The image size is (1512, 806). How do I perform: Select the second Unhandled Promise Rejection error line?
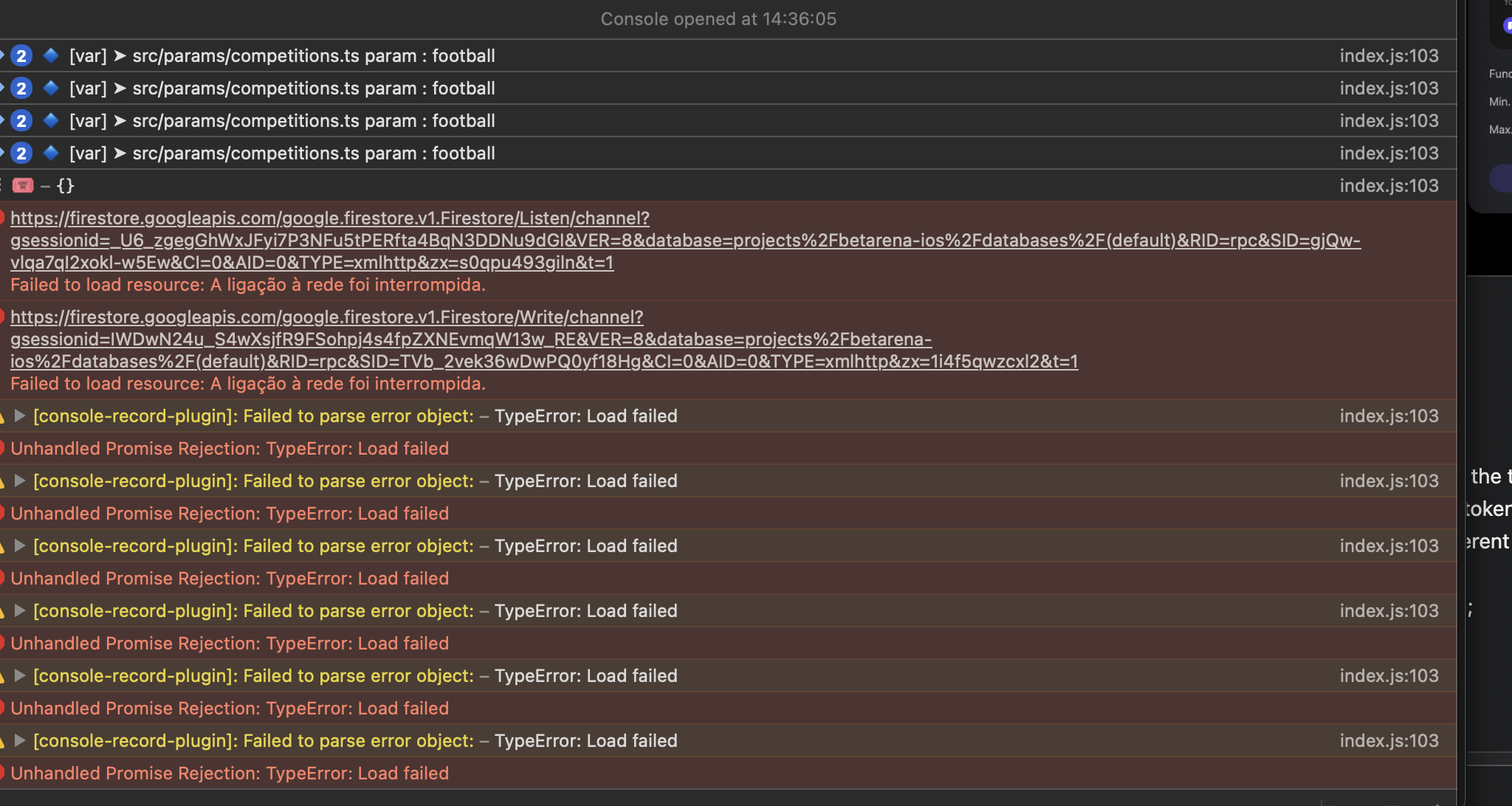(x=230, y=513)
